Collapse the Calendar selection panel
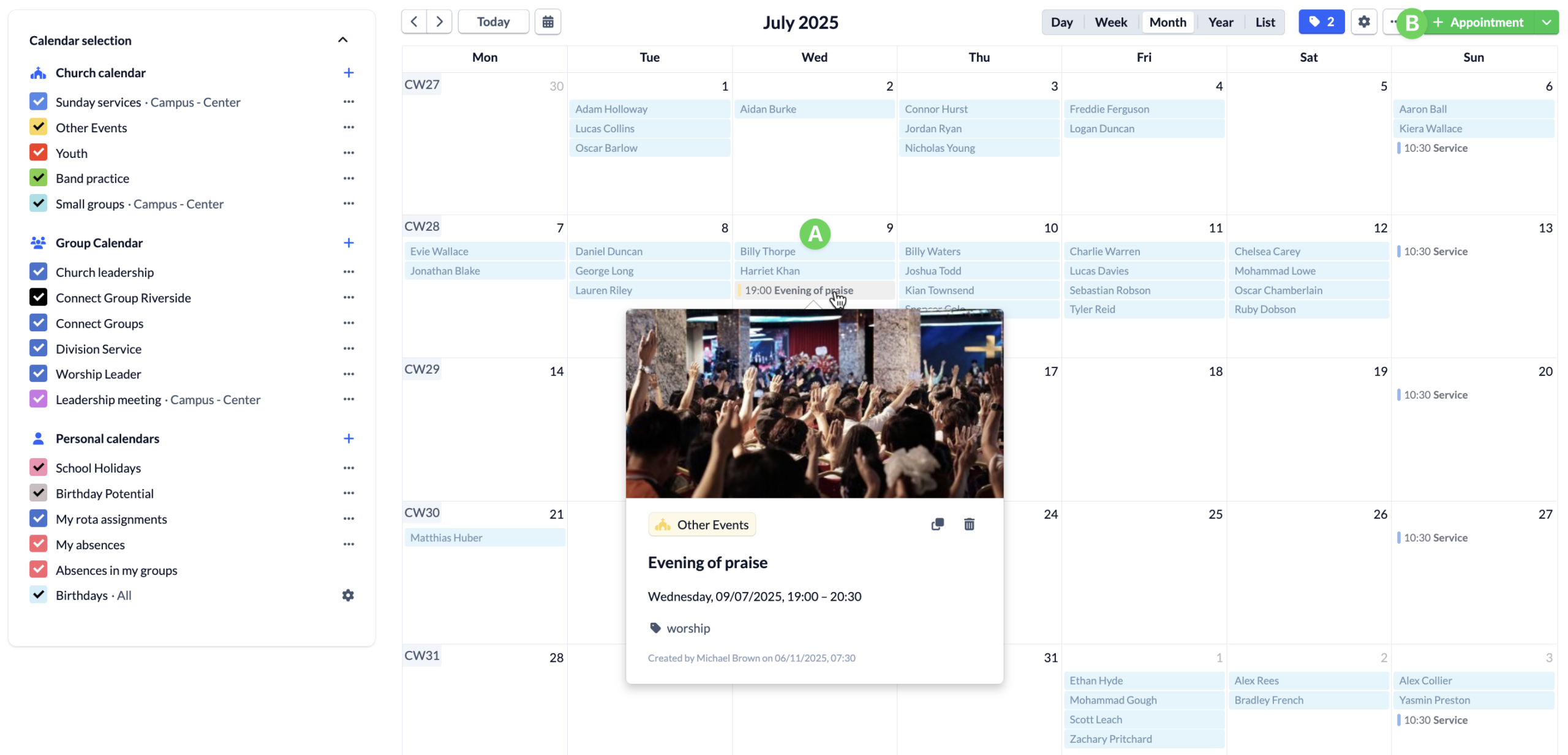This screenshot has width=1568, height=755. click(x=343, y=40)
